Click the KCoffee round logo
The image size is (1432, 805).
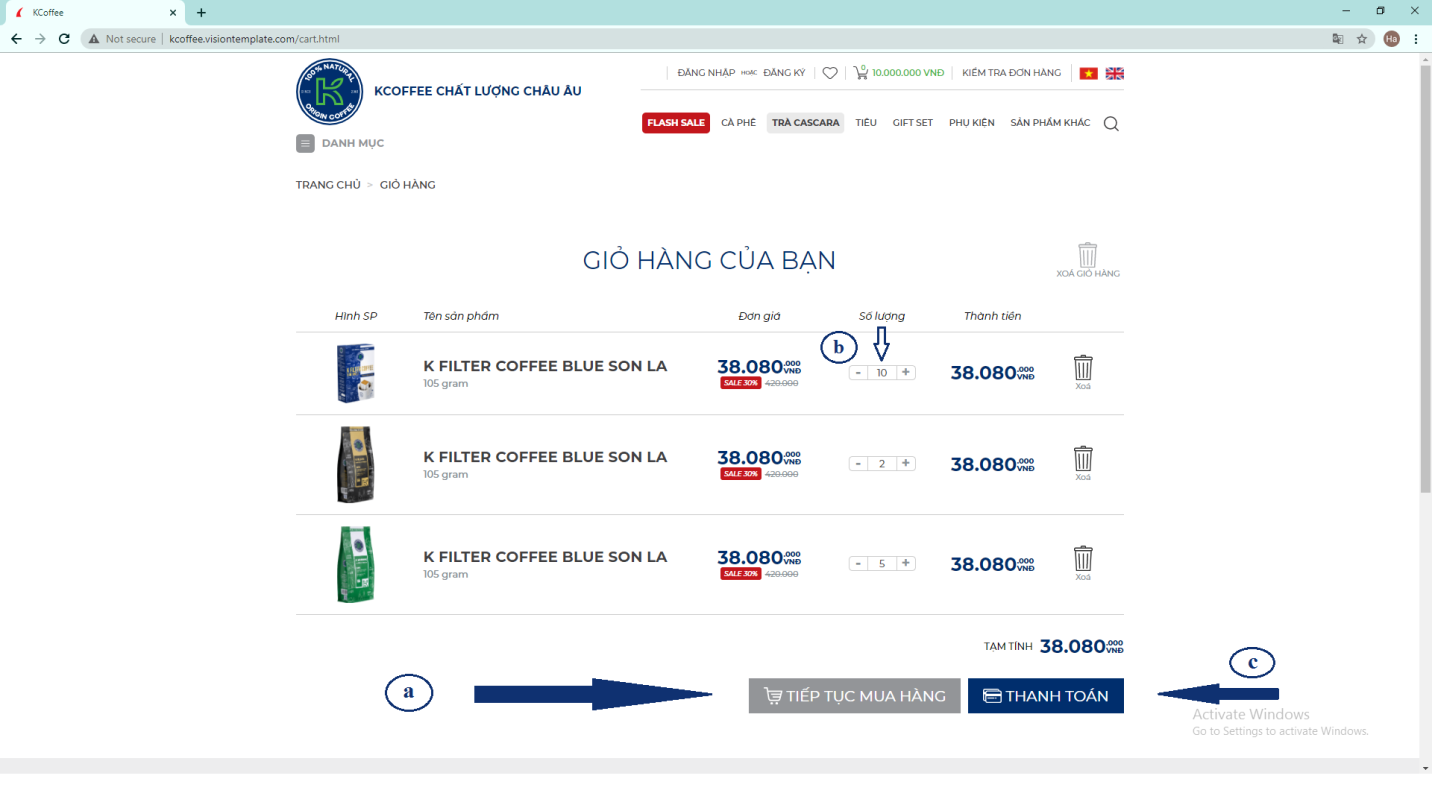point(329,91)
